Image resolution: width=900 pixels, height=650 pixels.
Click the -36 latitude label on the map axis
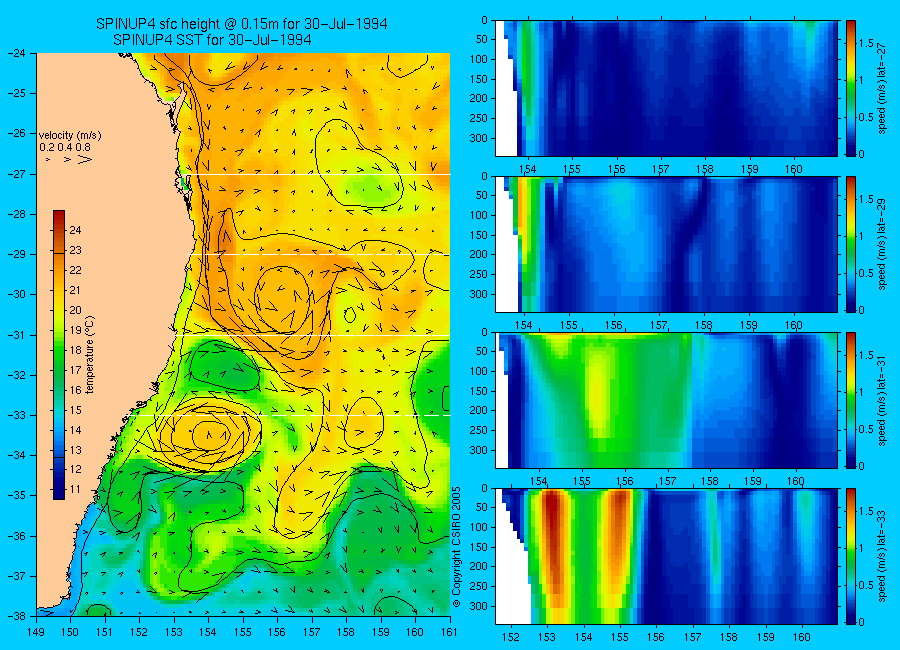tap(17, 536)
